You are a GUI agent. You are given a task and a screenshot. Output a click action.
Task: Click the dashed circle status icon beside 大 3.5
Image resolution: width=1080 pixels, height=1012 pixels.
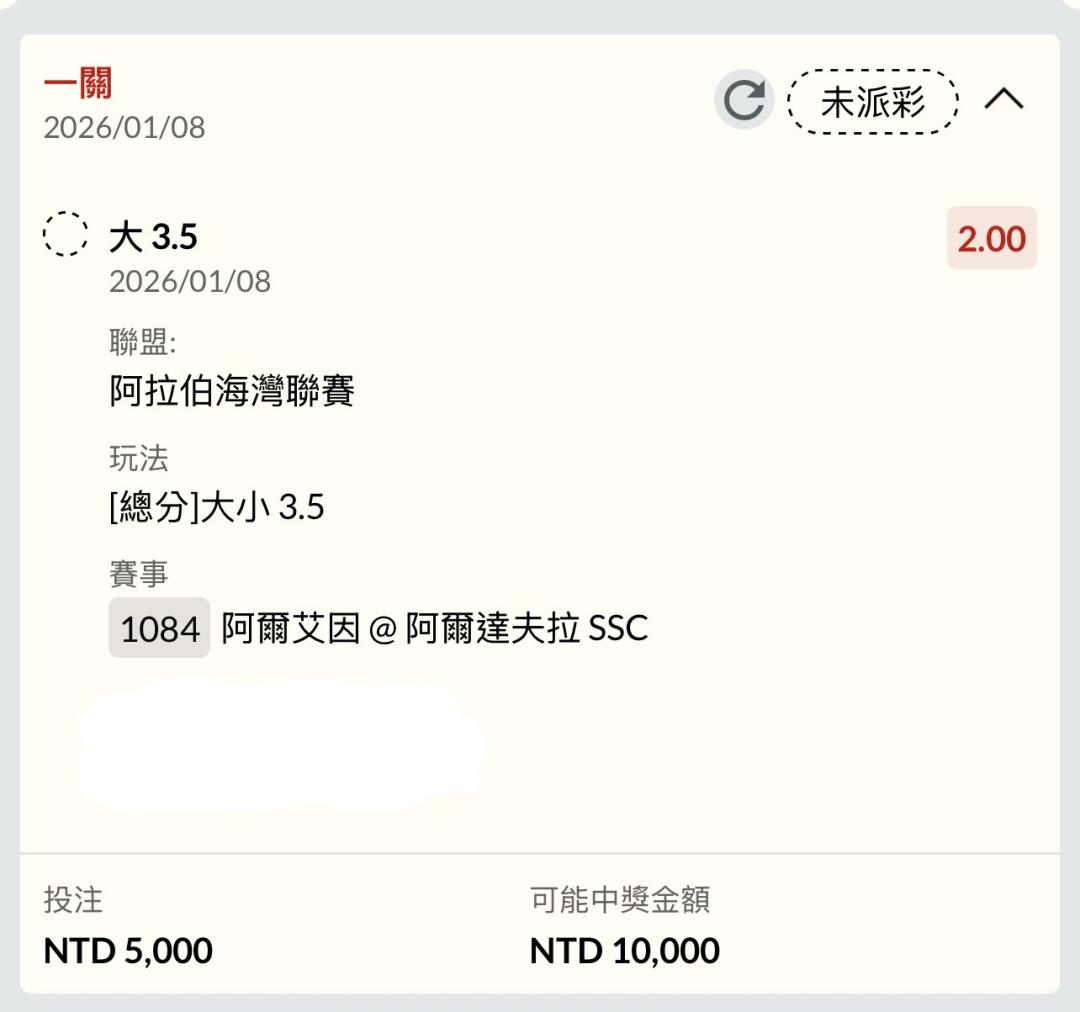pos(67,236)
